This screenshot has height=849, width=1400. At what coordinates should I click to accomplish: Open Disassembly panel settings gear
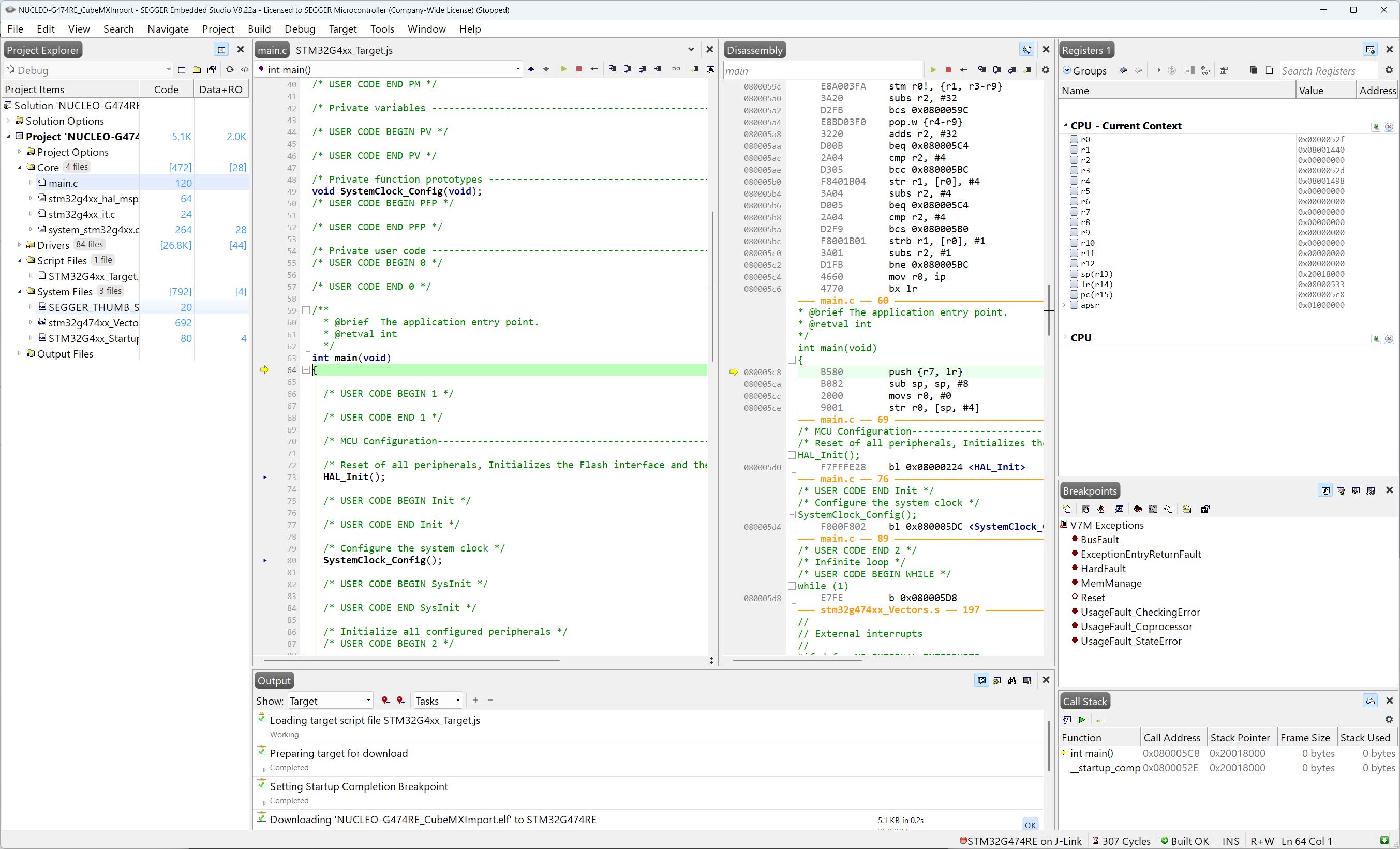[1045, 70]
